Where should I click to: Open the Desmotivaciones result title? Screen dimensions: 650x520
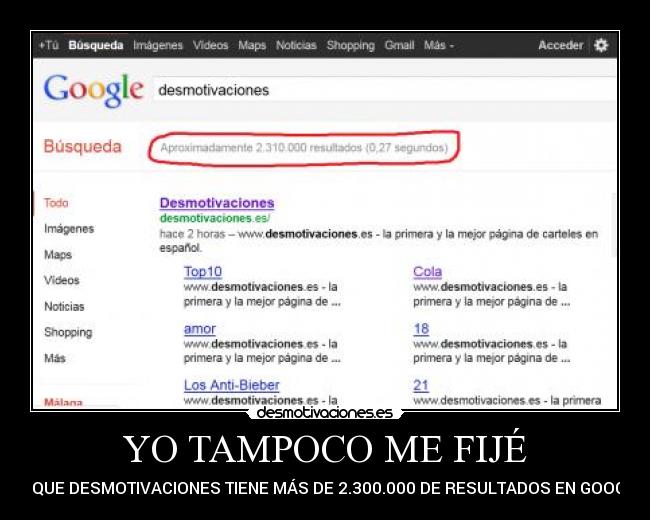click(217, 203)
